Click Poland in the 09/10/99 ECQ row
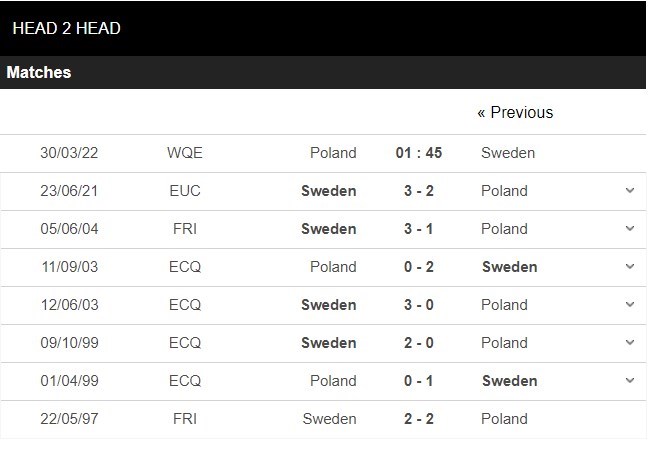The image size is (650, 451). point(504,342)
